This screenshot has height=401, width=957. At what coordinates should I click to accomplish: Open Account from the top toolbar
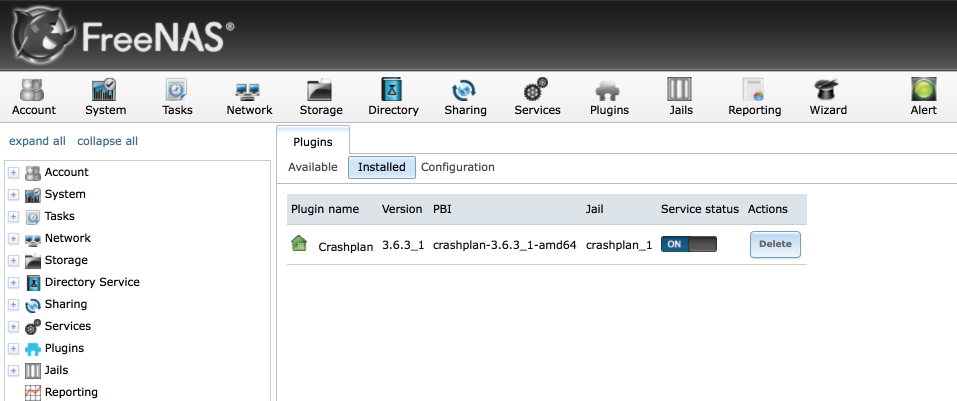coord(34,98)
